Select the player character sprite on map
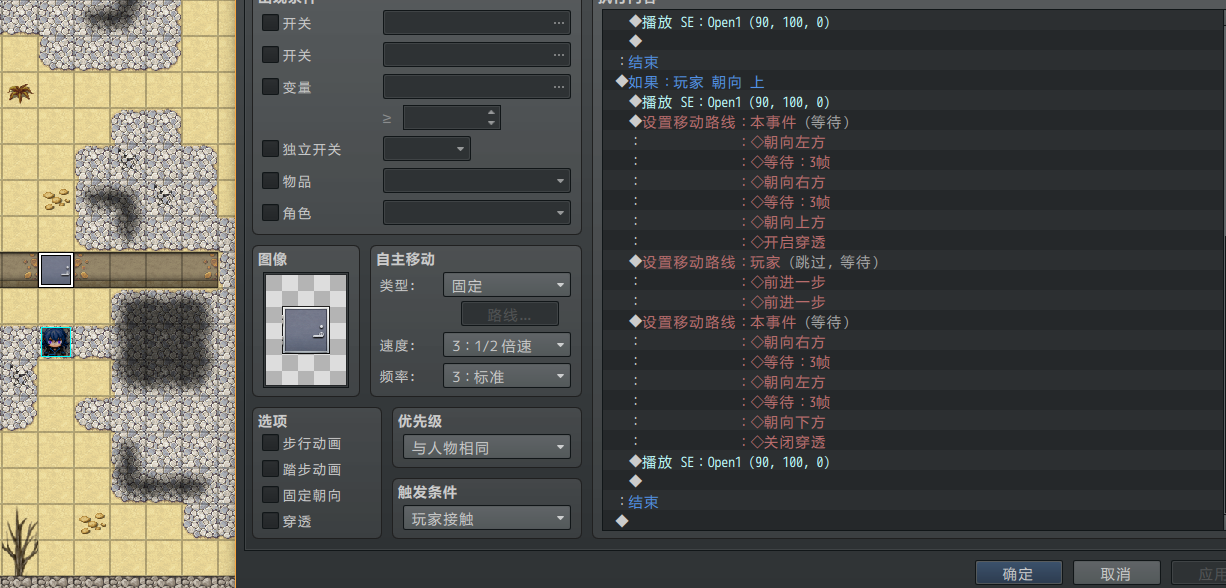1226x588 pixels. 56,342
